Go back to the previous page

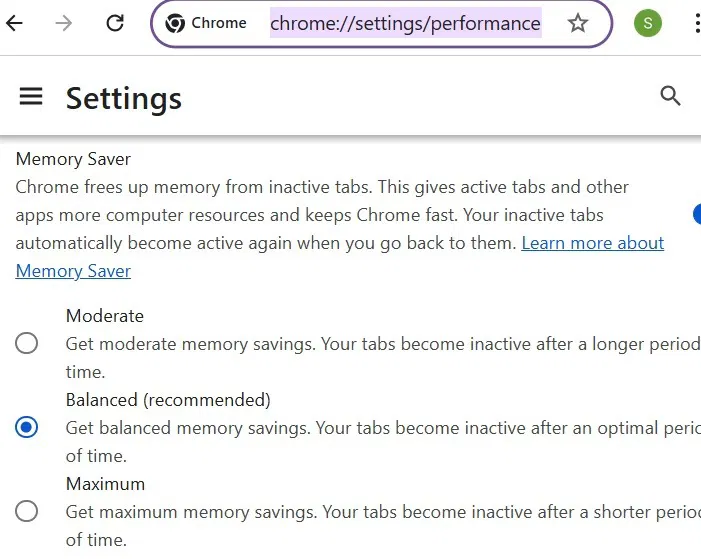pyautogui.click(x=14, y=23)
